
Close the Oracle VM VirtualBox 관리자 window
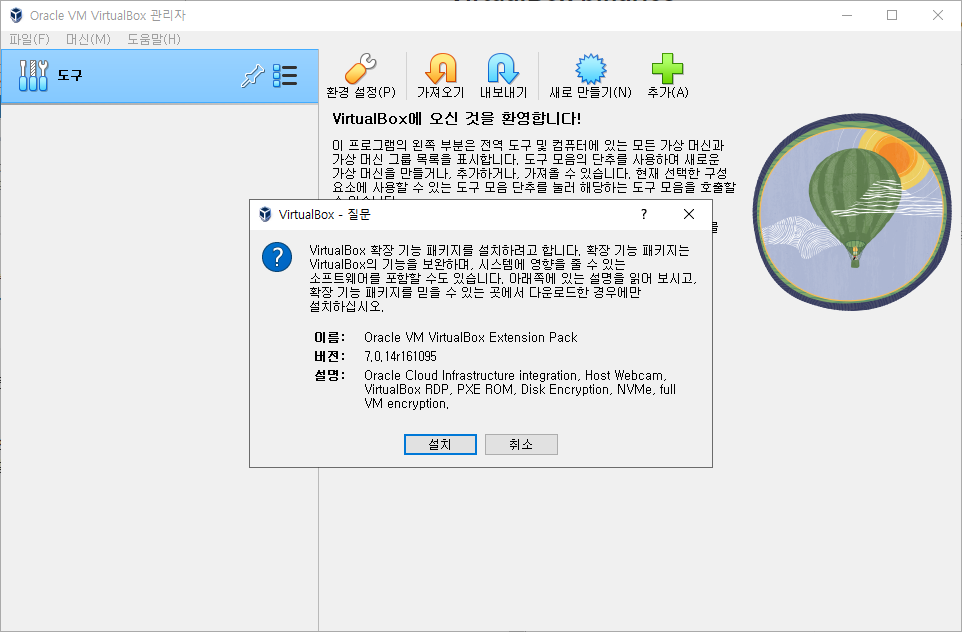937,15
